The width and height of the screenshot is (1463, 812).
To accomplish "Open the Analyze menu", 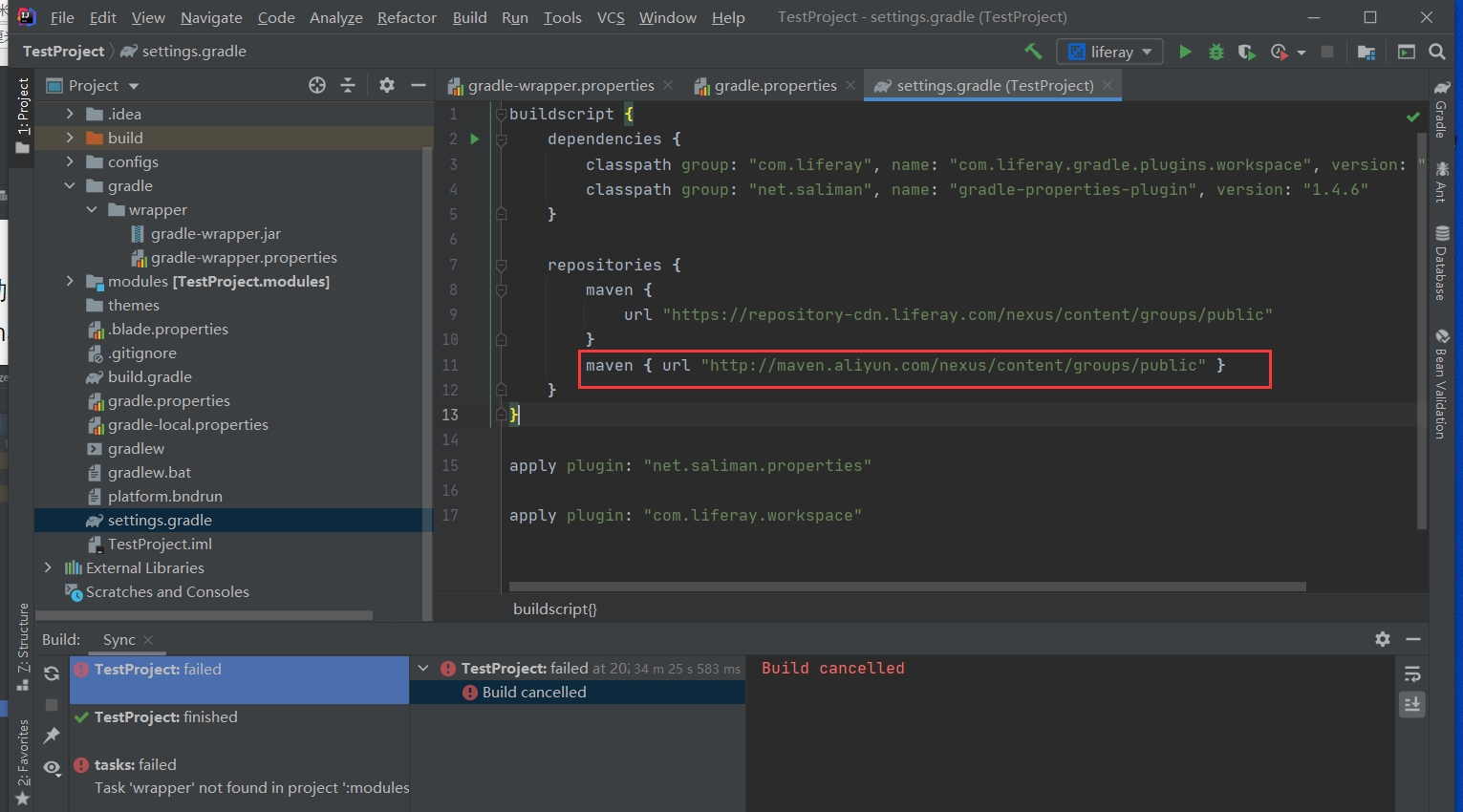I will [x=336, y=17].
